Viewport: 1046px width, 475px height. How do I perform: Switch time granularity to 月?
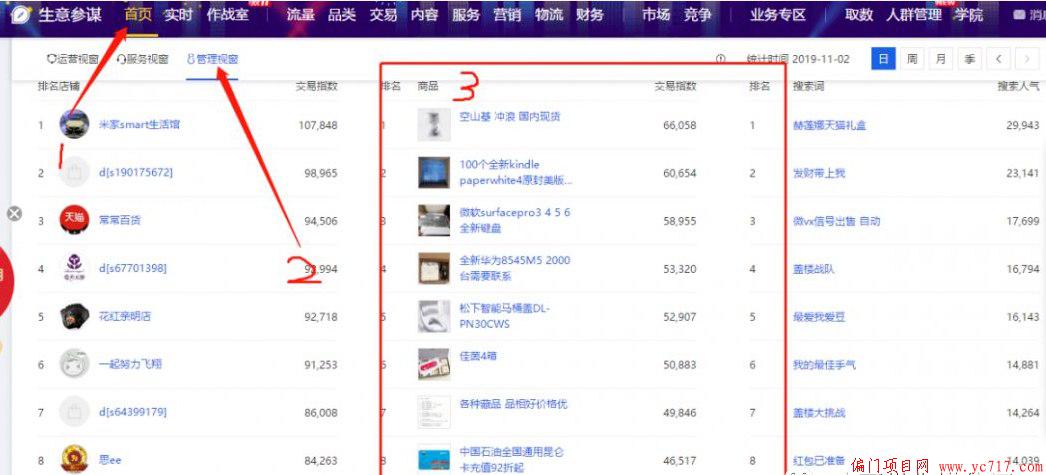pos(940,59)
